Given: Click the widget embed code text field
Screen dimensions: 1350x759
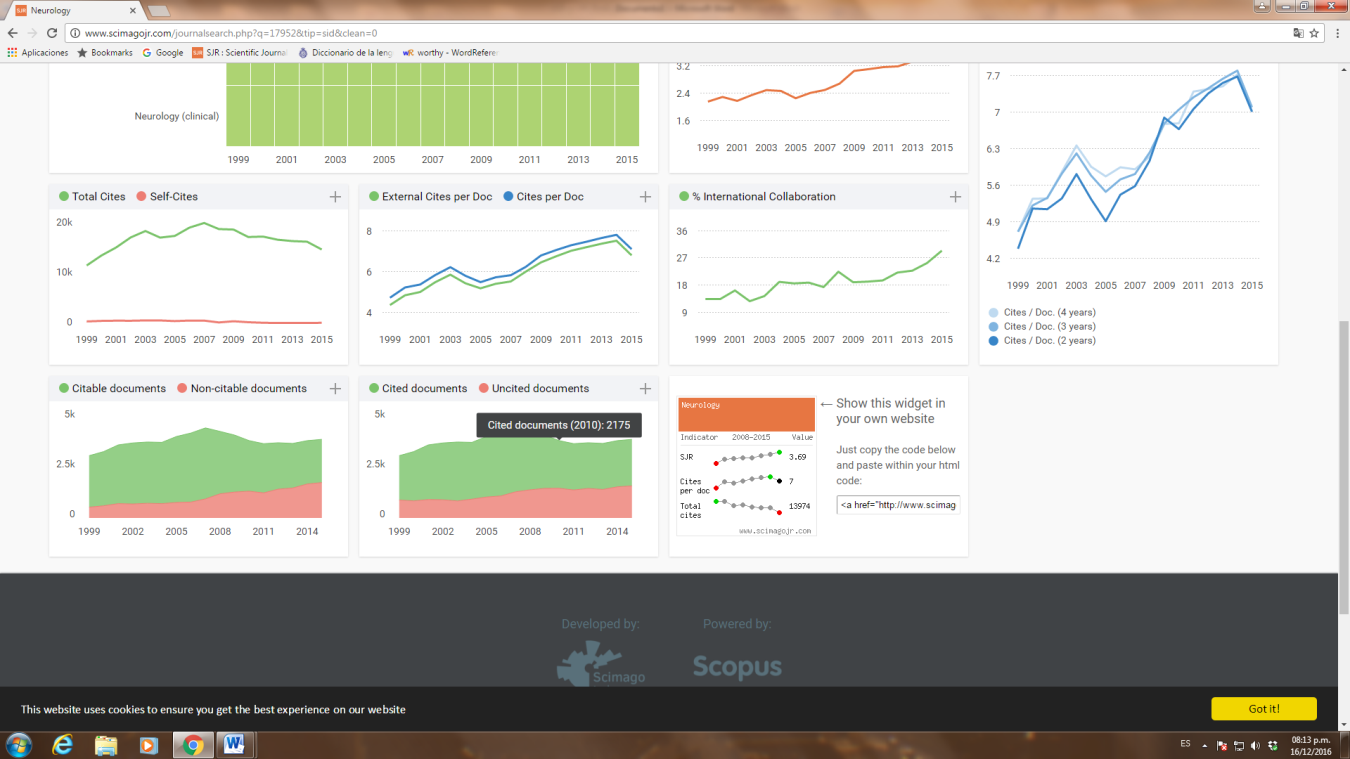Looking at the screenshot, I should 897,505.
